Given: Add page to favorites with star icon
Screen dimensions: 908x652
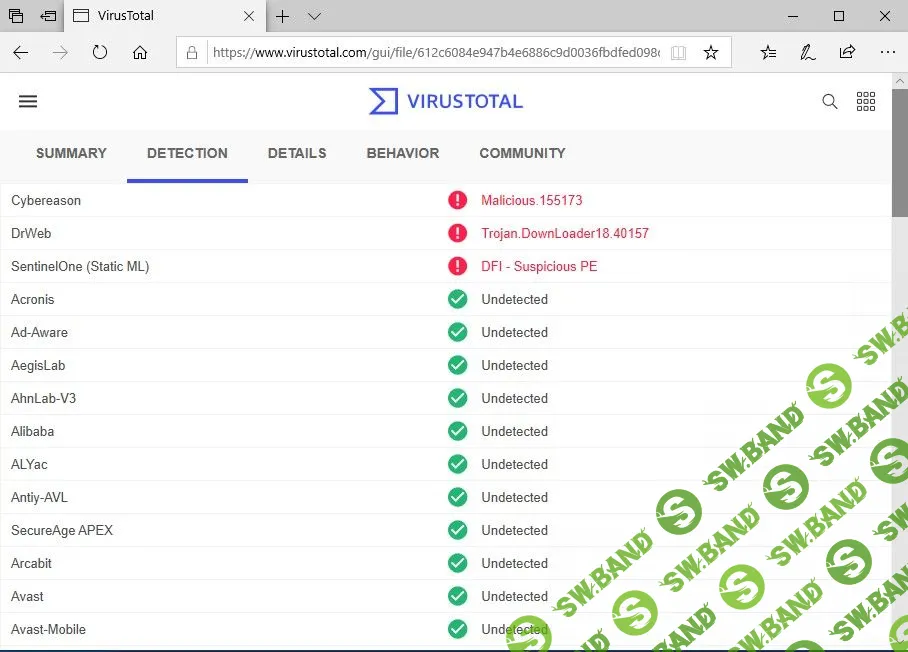Looking at the screenshot, I should 711,53.
